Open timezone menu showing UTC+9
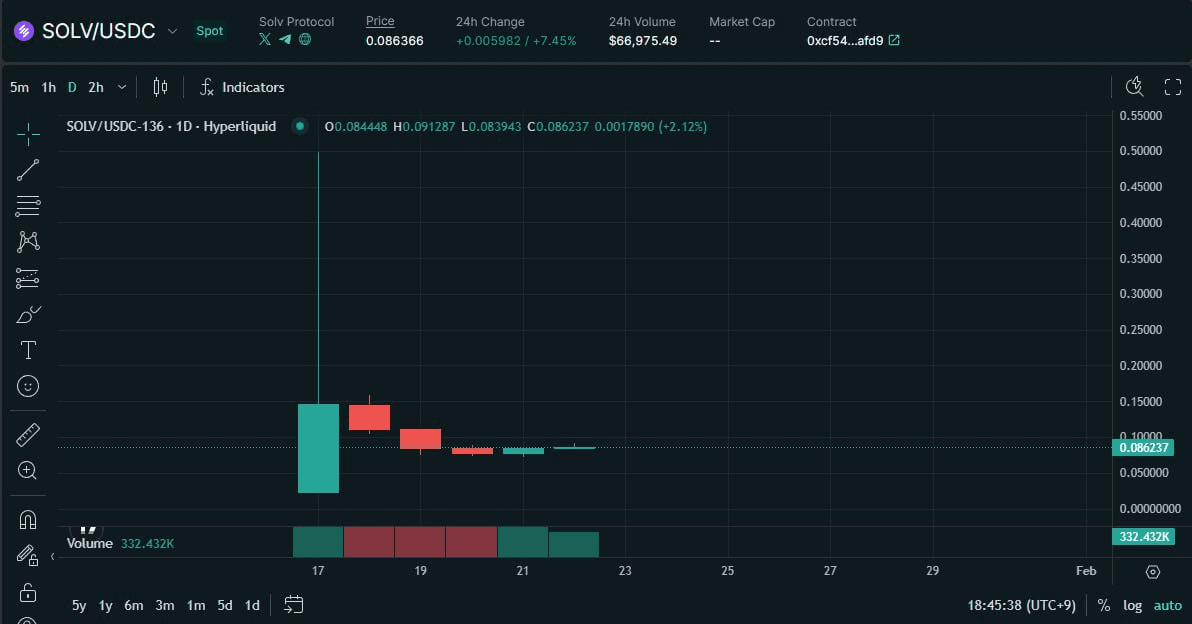 coord(1022,606)
